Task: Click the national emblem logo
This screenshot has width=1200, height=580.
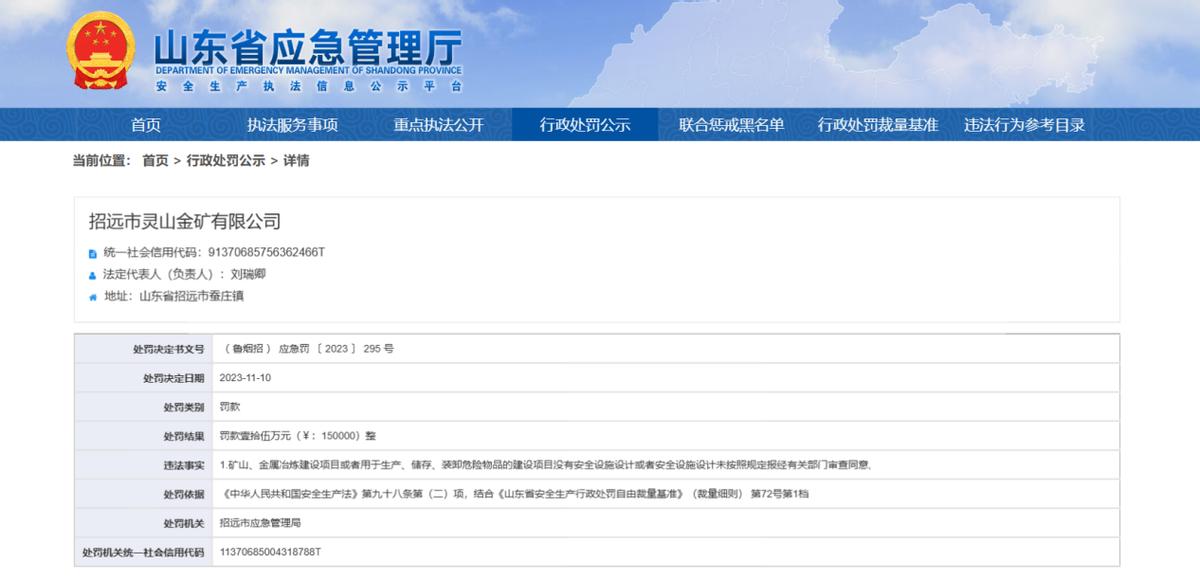Action: click(102, 53)
